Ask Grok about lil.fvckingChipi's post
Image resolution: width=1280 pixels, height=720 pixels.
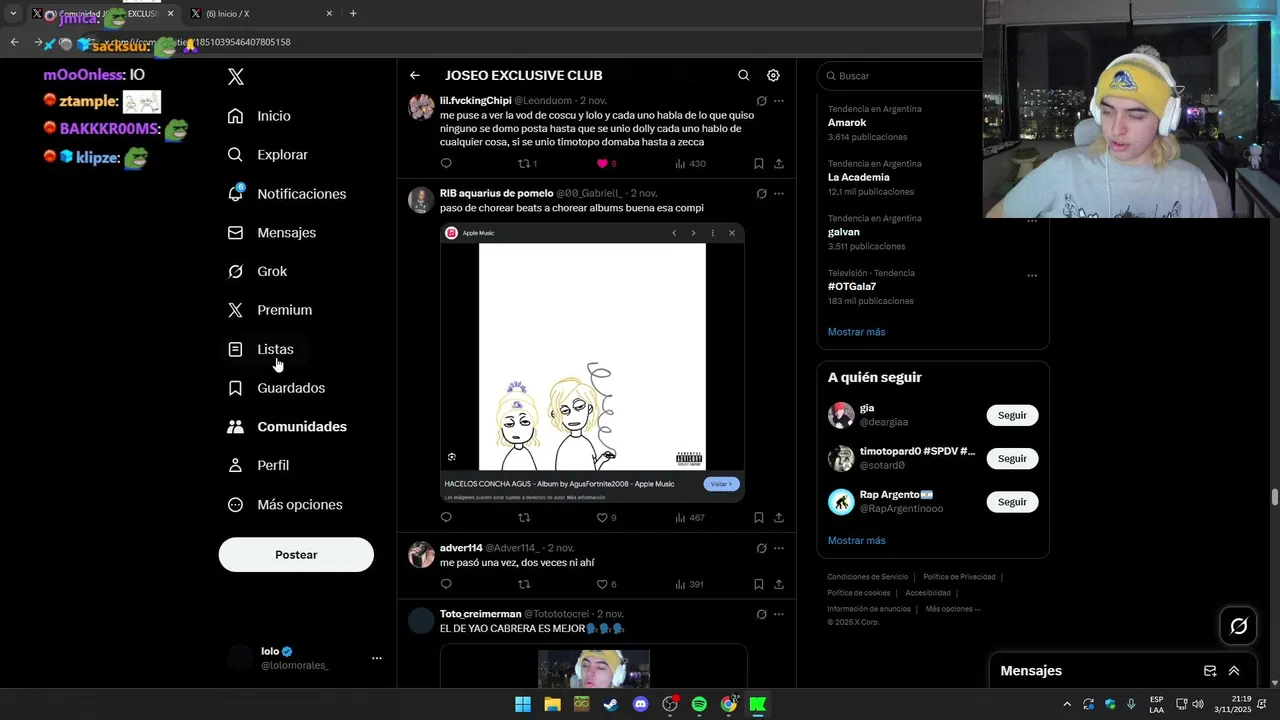761,101
